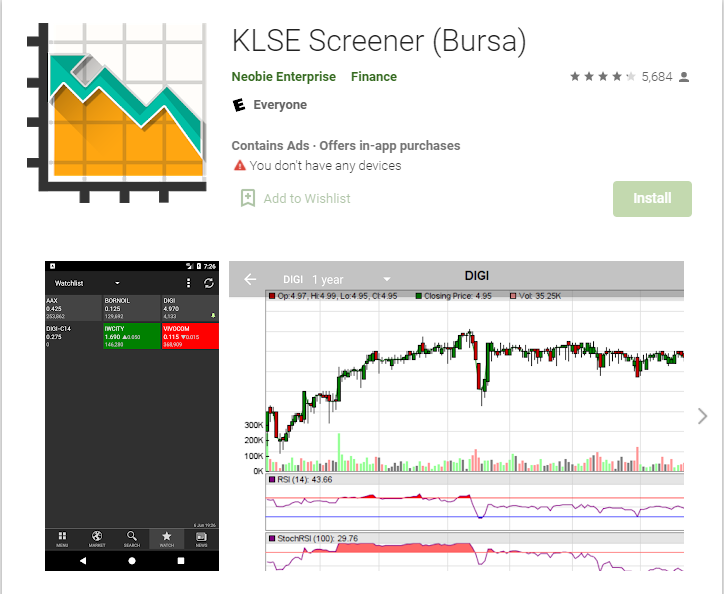
Task: Click the Install button
Action: (x=652, y=198)
